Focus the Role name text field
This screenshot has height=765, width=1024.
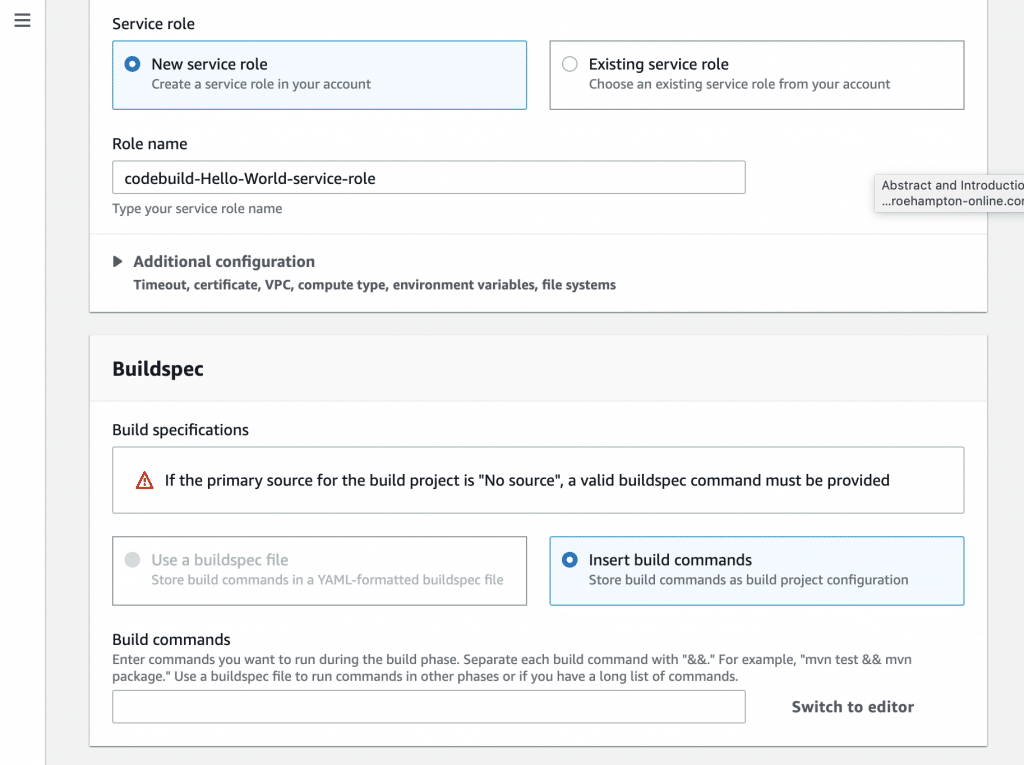pyautogui.click(x=428, y=178)
